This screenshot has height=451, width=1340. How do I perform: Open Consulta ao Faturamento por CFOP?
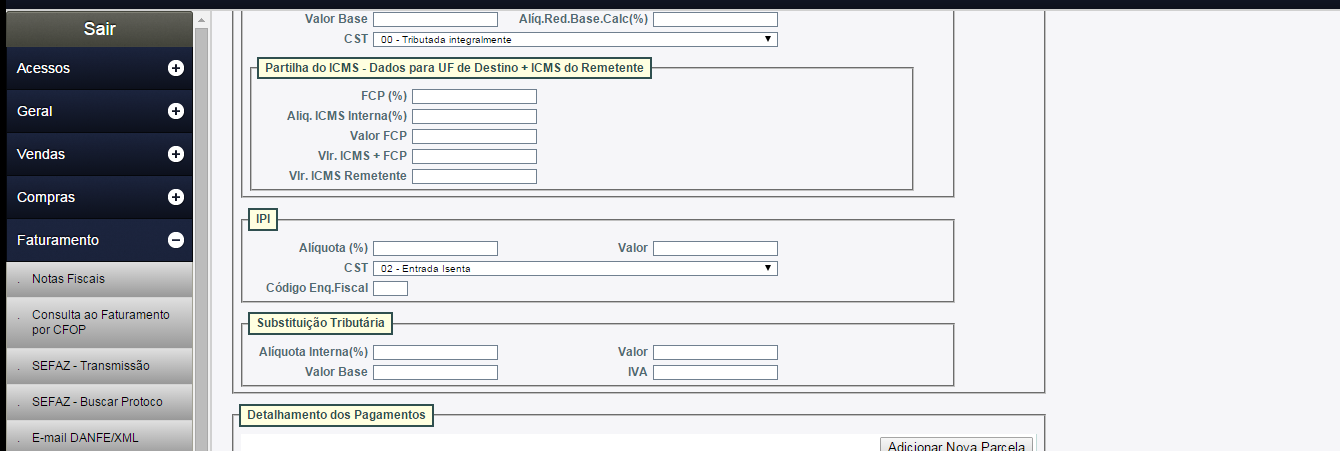(x=100, y=321)
